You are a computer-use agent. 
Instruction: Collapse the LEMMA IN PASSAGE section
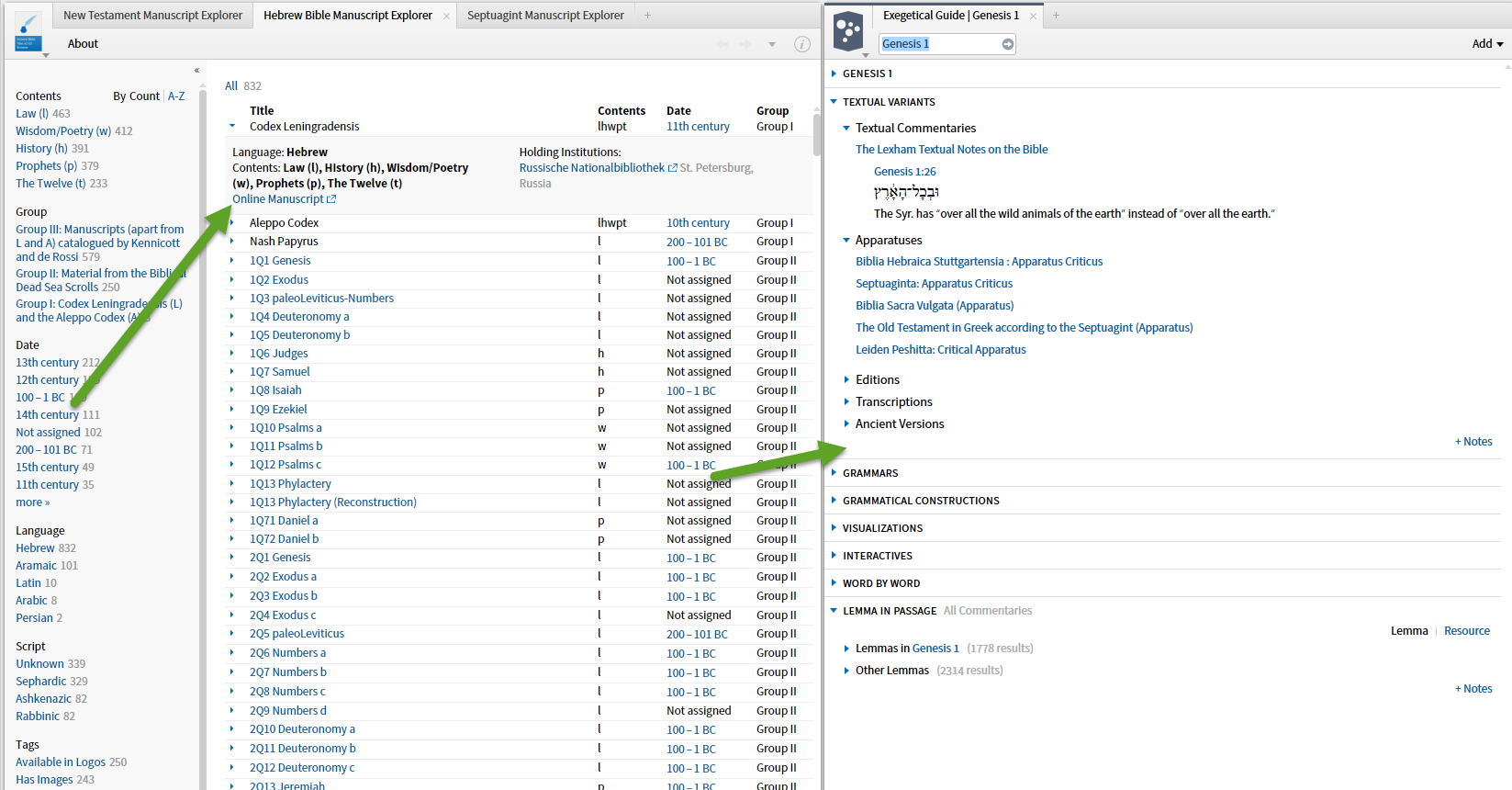coord(834,611)
